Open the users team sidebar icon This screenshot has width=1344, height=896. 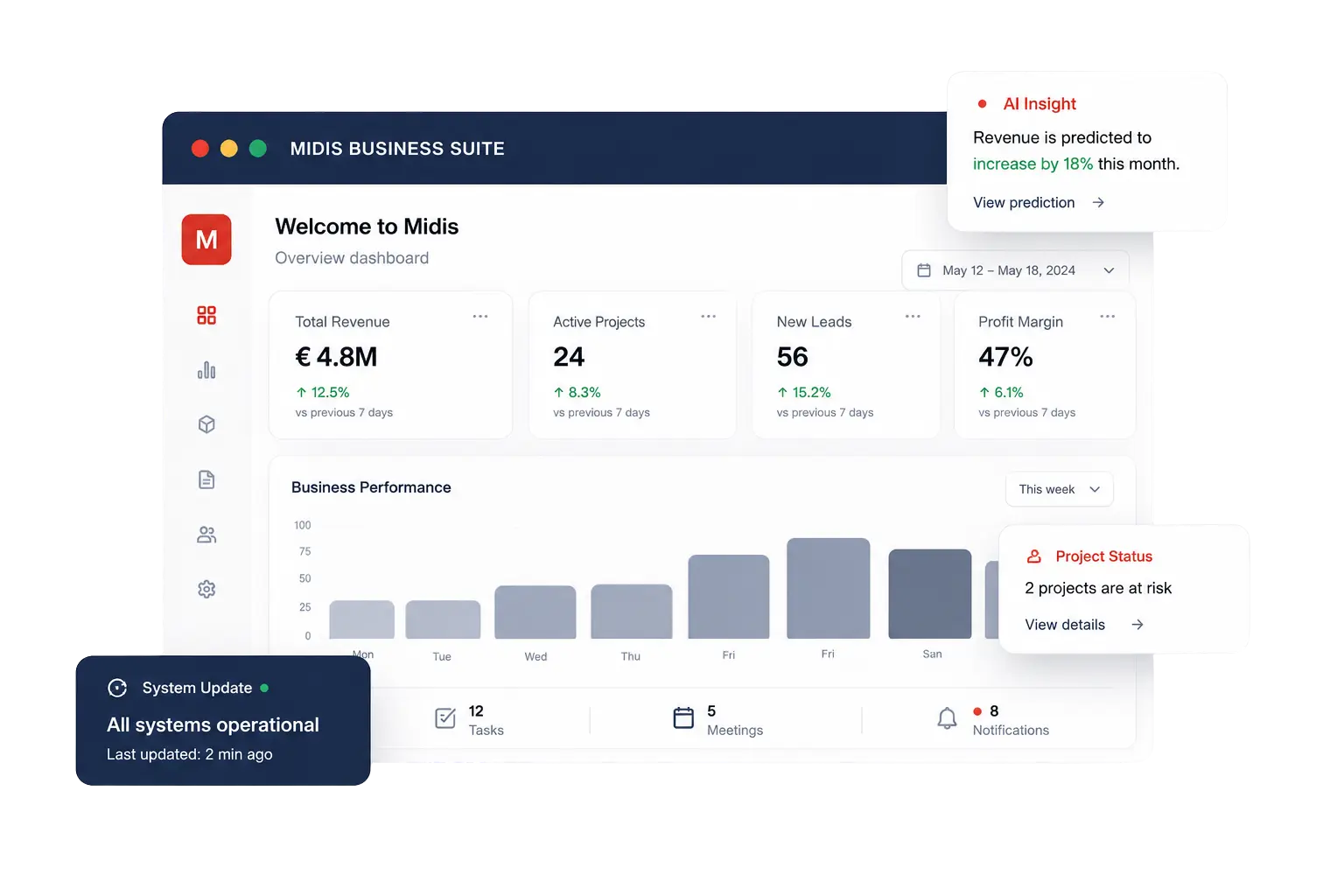coord(206,535)
